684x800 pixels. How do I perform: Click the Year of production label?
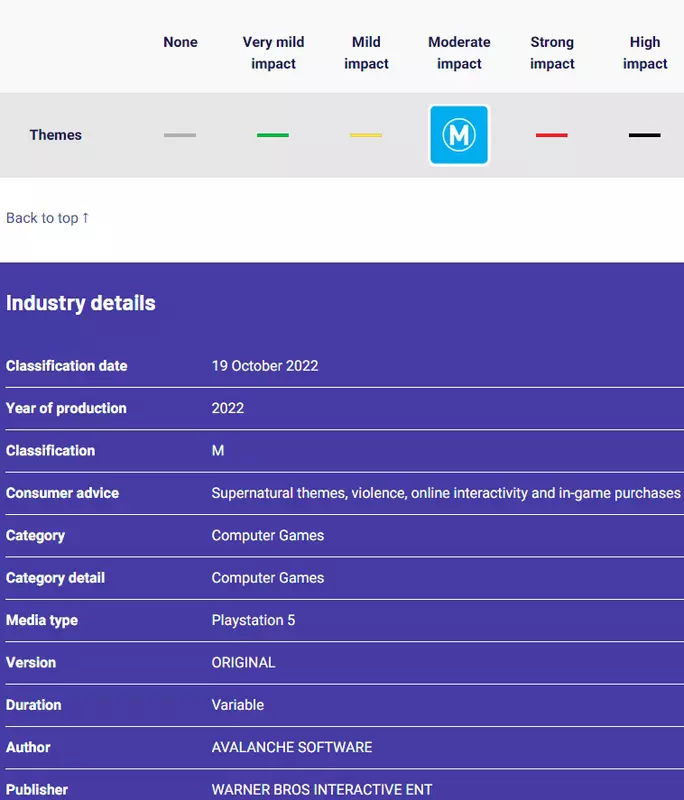click(66, 408)
